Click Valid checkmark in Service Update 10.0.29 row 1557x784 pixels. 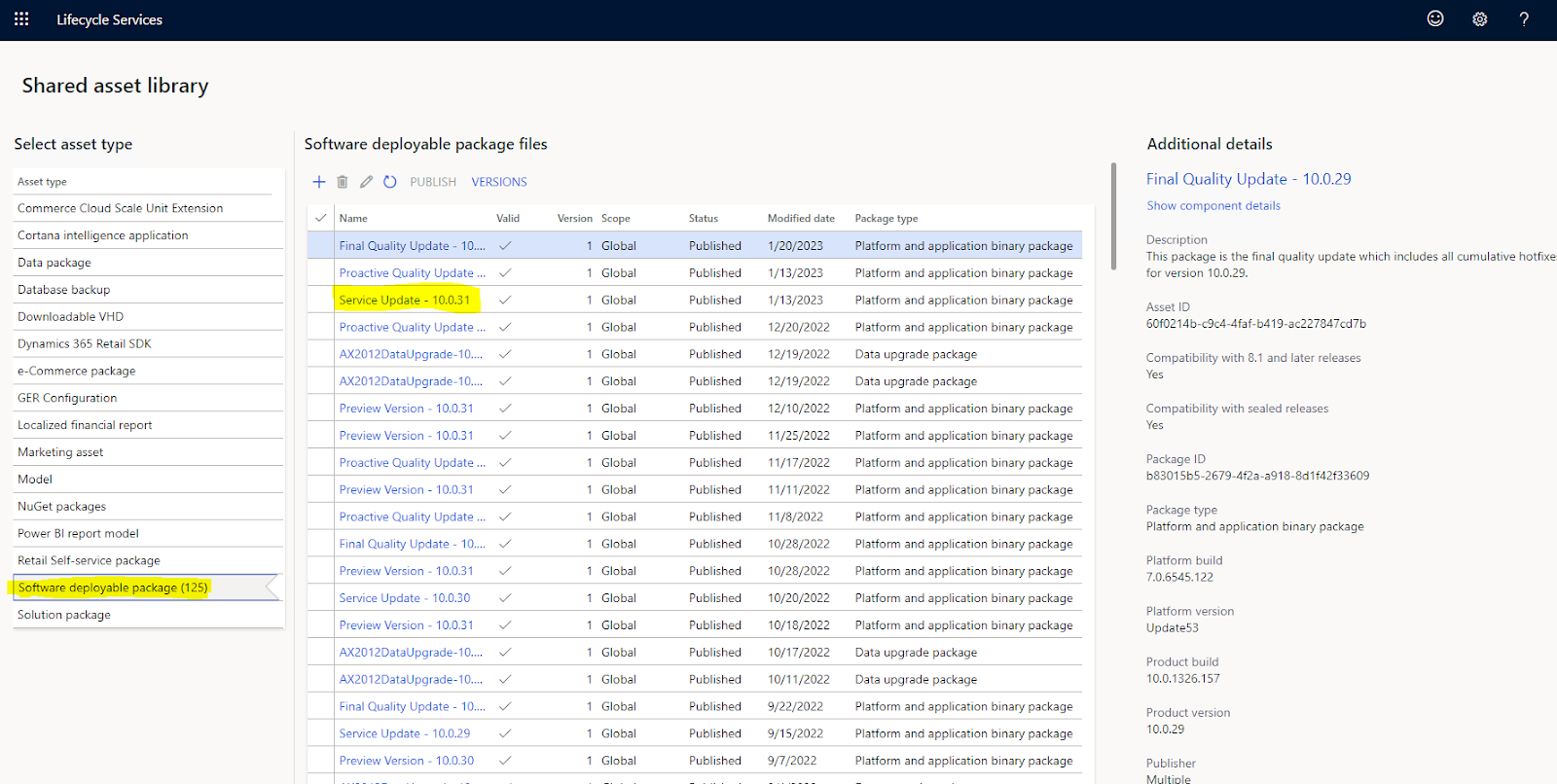(505, 733)
